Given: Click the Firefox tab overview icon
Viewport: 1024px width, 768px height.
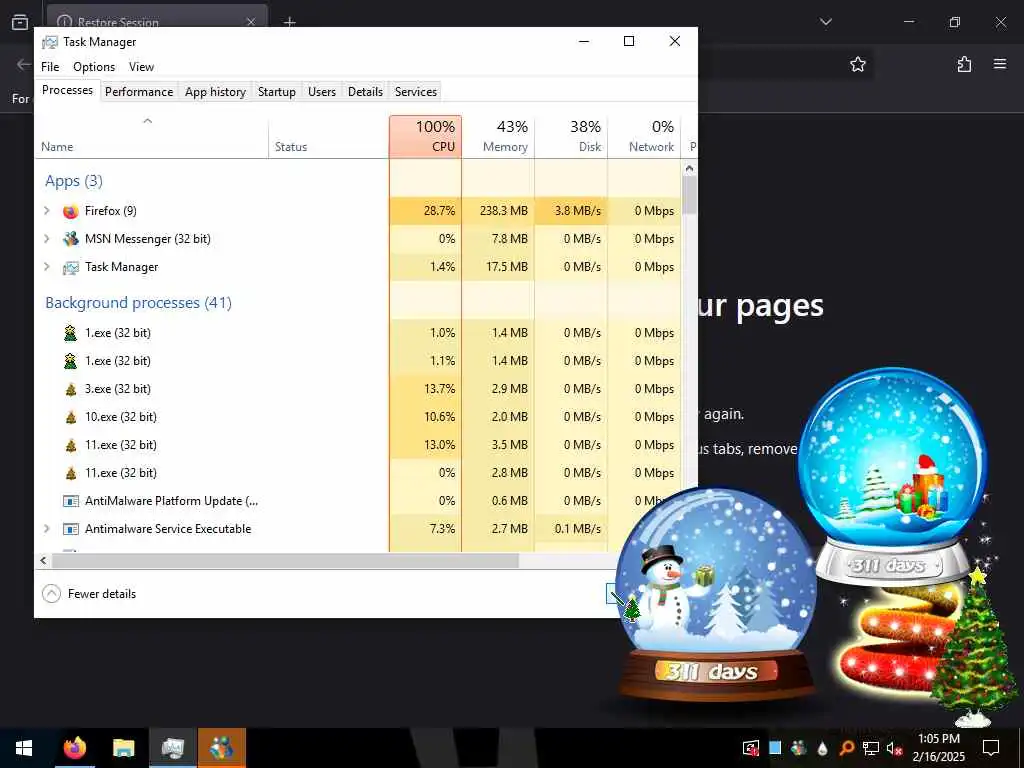Looking at the screenshot, I should click(20, 22).
